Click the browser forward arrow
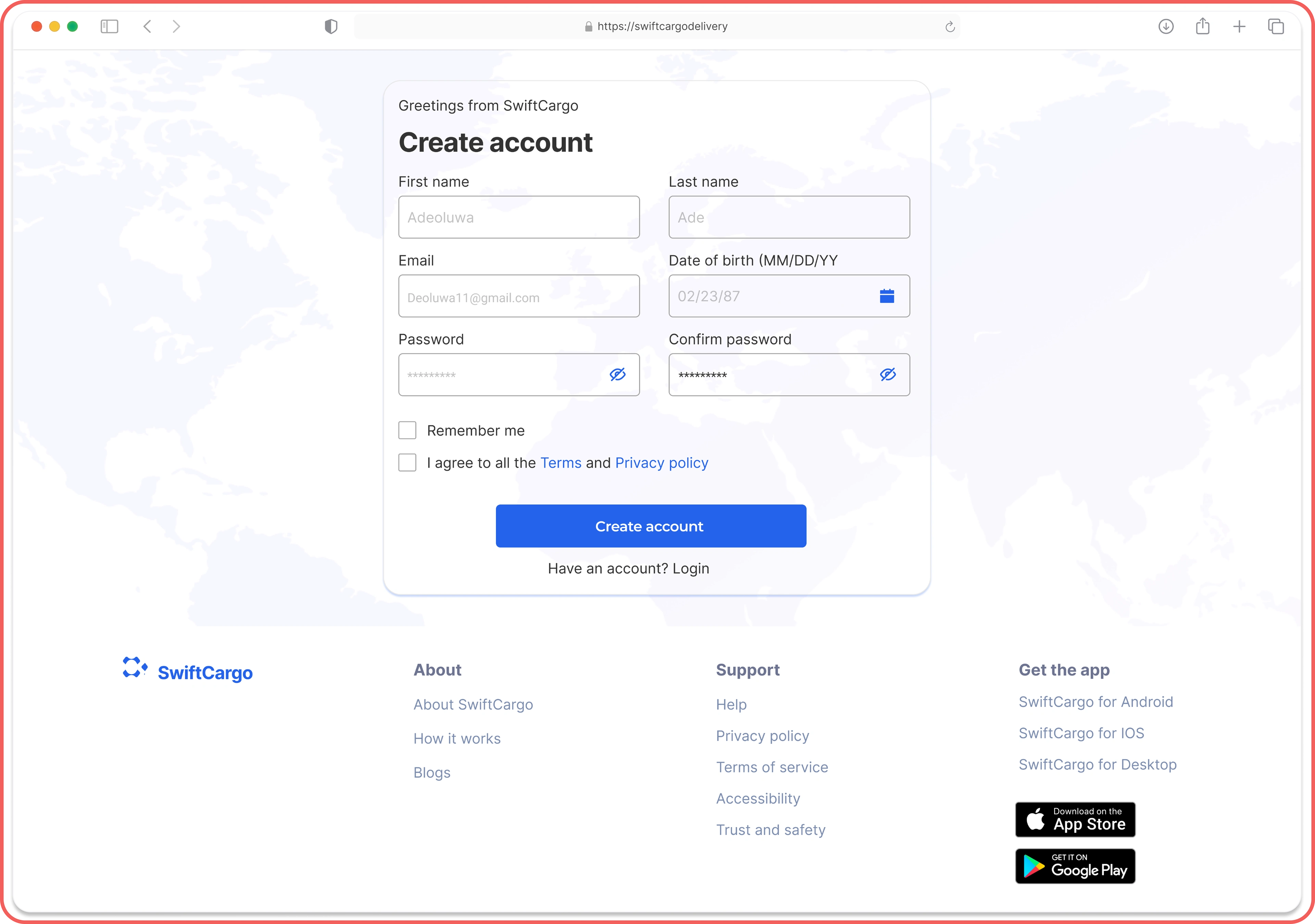Image resolution: width=1315 pixels, height=924 pixels. tap(176, 26)
